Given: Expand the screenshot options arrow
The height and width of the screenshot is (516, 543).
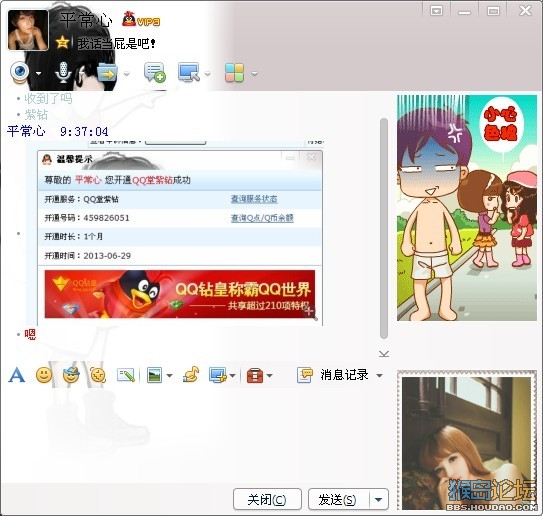Looking at the screenshot, I should [232, 375].
